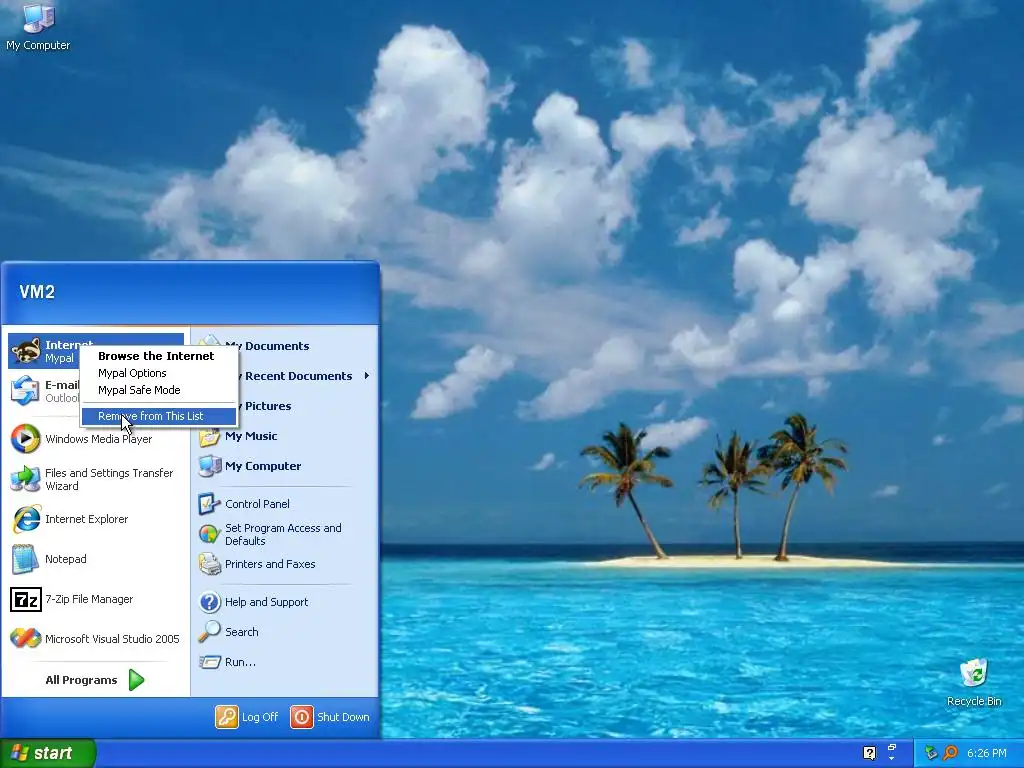Choose Remove from This List
This screenshot has width=1024, height=768.
click(x=158, y=416)
